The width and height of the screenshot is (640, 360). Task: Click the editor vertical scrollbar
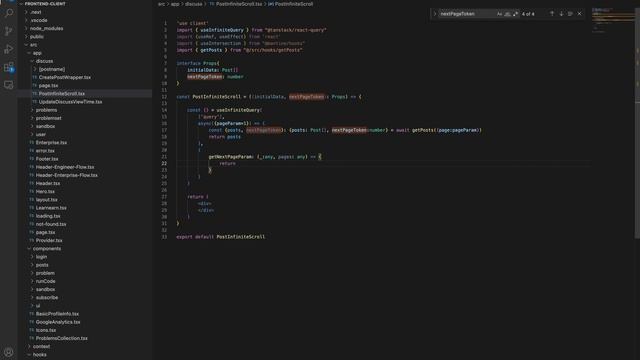[x=637, y=122]
